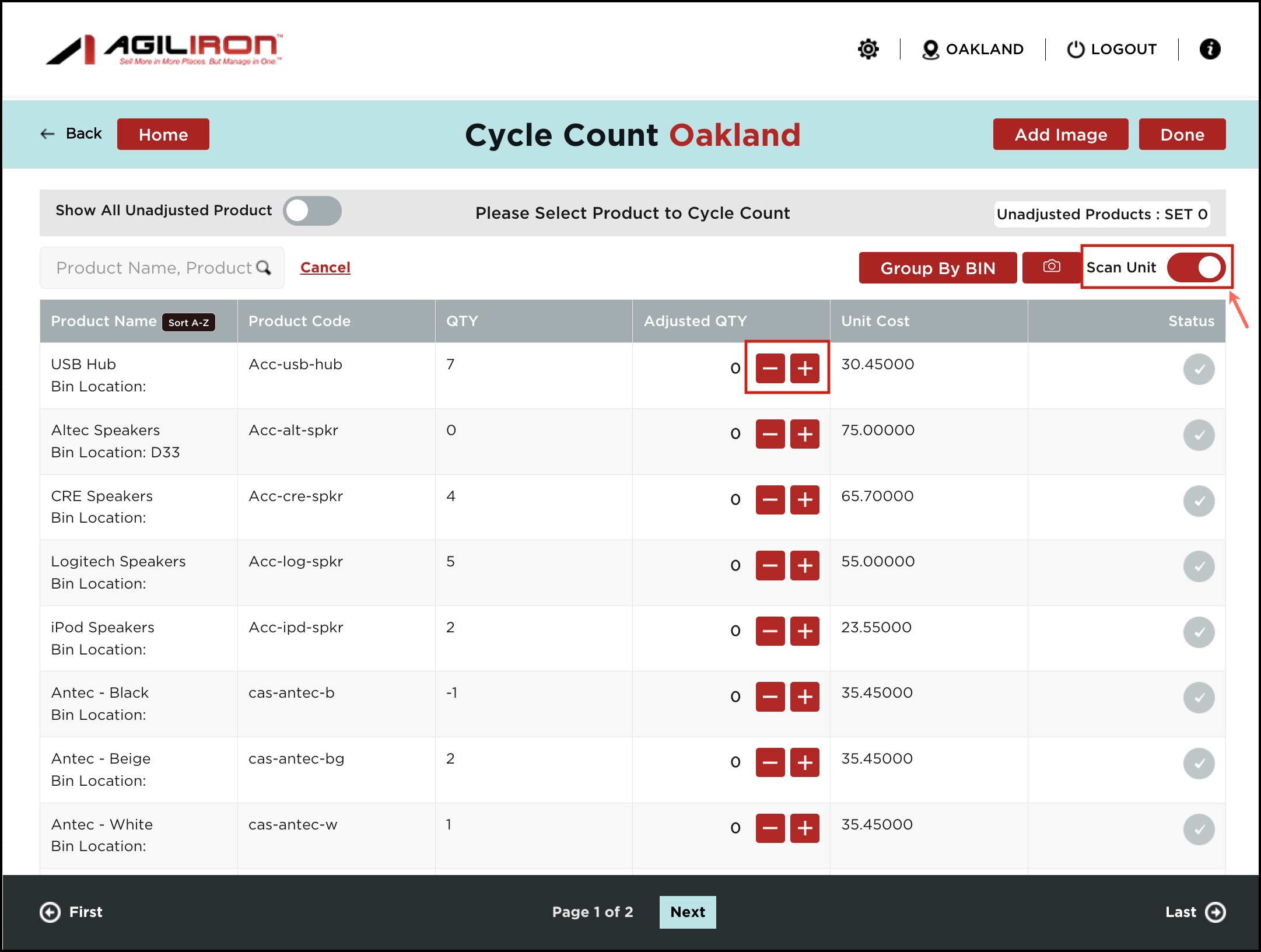Click the Sort A-Z badge
This screenshot has width=1261, height=952.
pos(188,322)
